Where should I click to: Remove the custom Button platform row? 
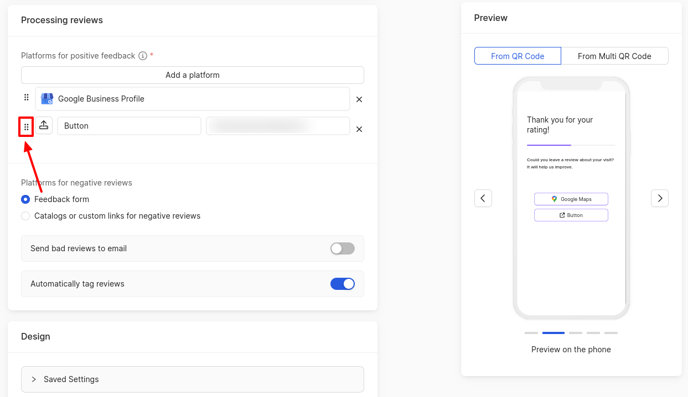point(359,129)
